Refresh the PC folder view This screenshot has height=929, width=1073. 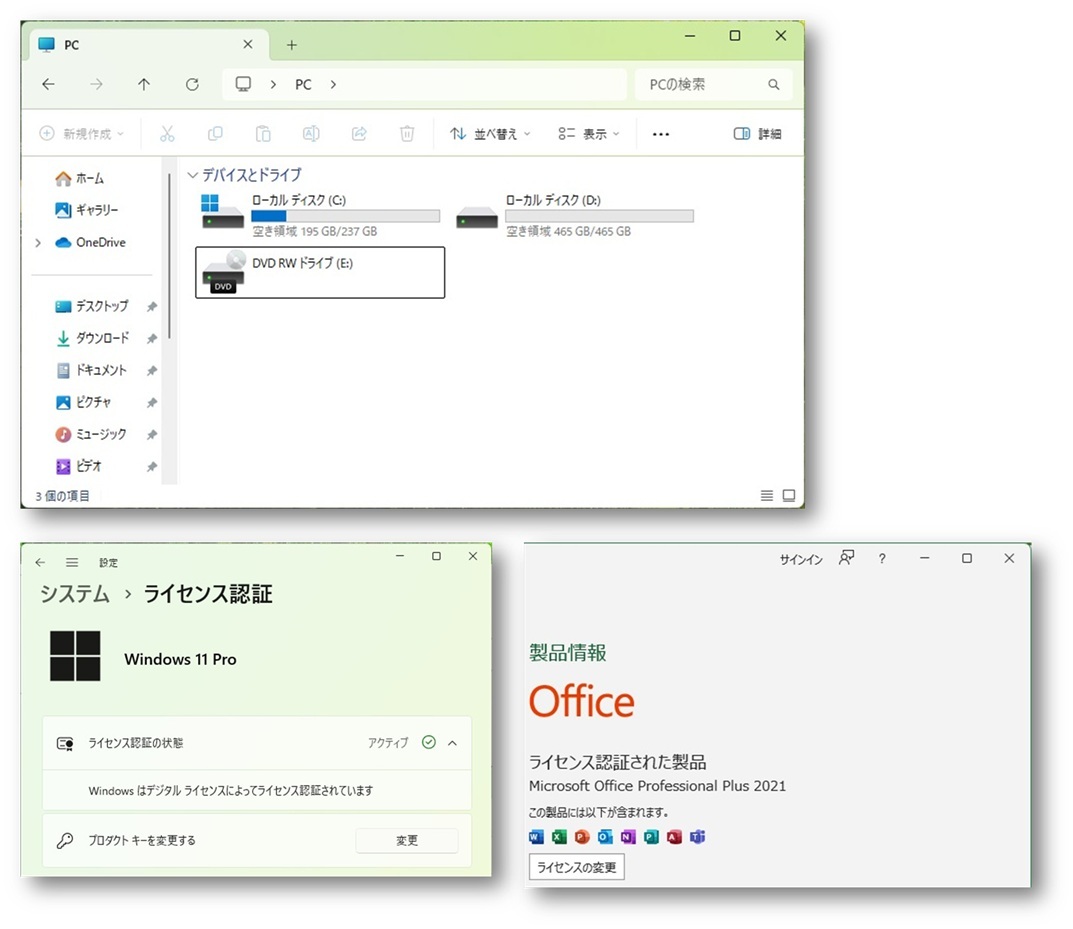click(x=192, y=84)
